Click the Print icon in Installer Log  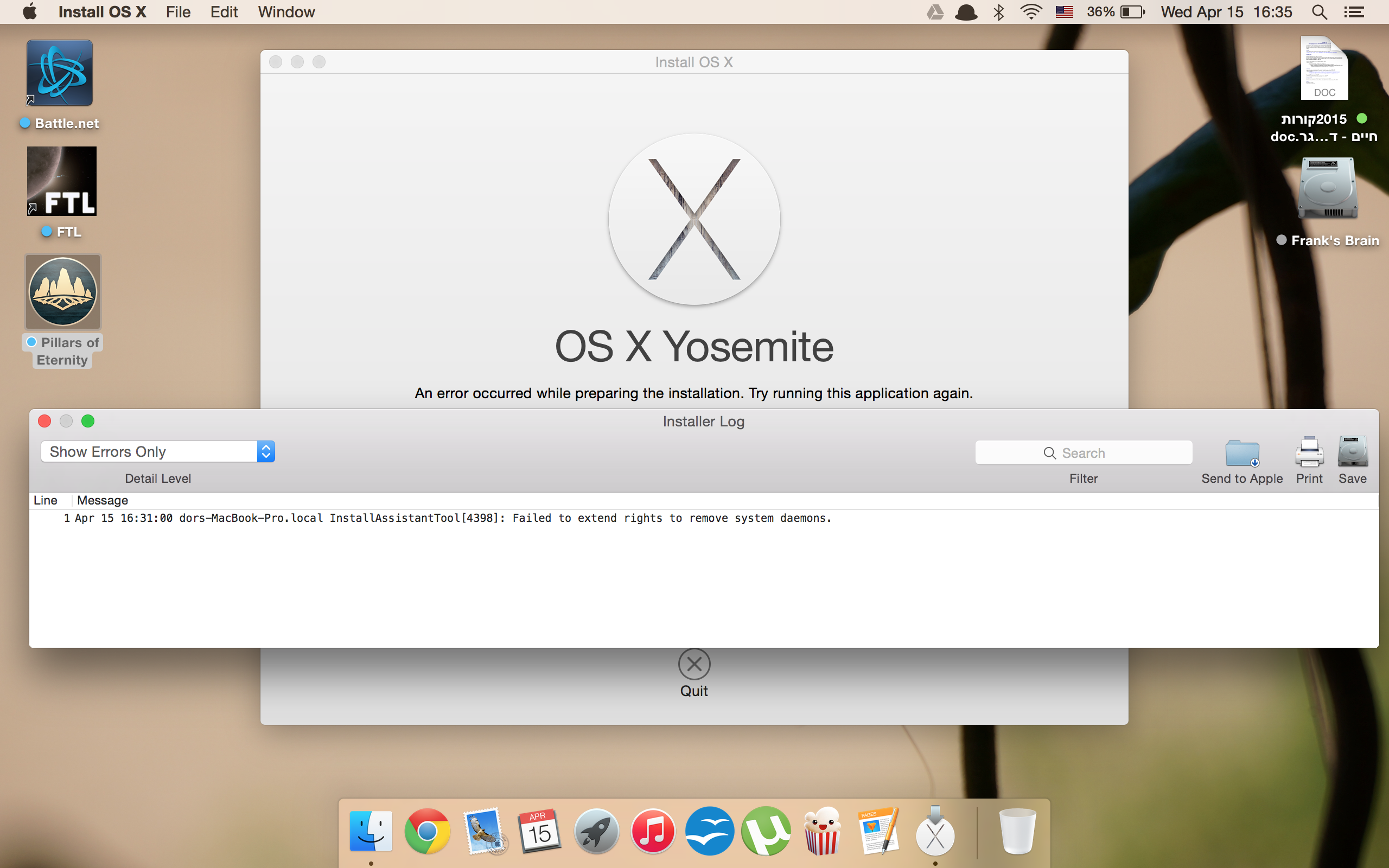tap(1309, 452)
